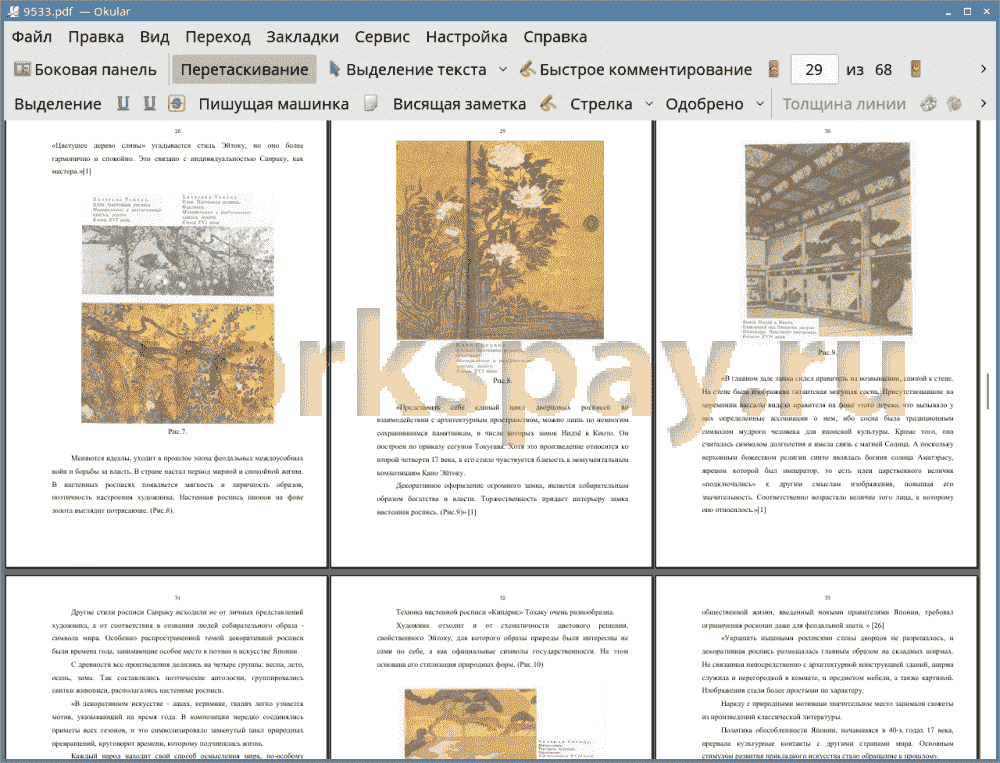Activate the Перетаскивание browse mode
Screen dimensions: 1000x763
pyautogui.click(x=244, y=70)
